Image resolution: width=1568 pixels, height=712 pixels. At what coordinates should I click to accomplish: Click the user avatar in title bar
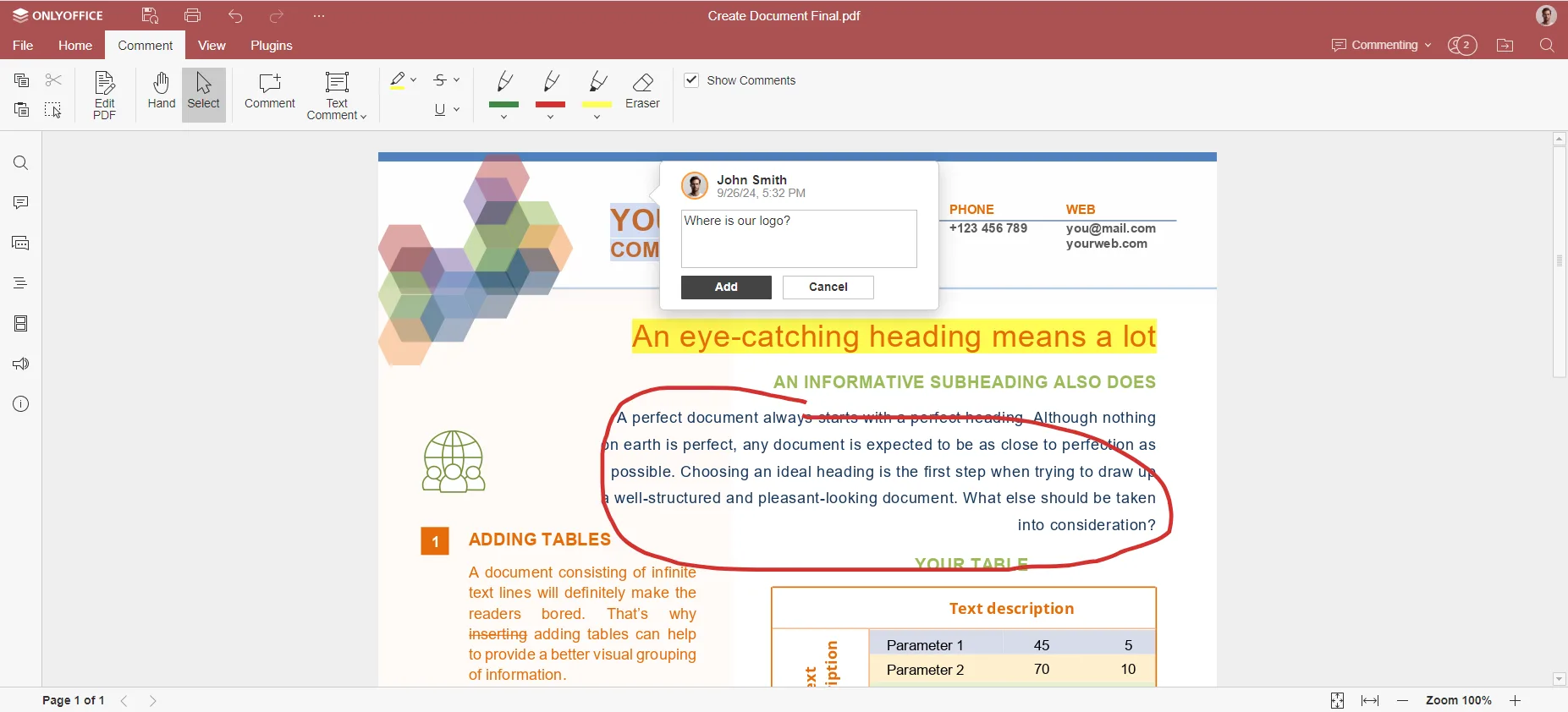[1547, 15]
